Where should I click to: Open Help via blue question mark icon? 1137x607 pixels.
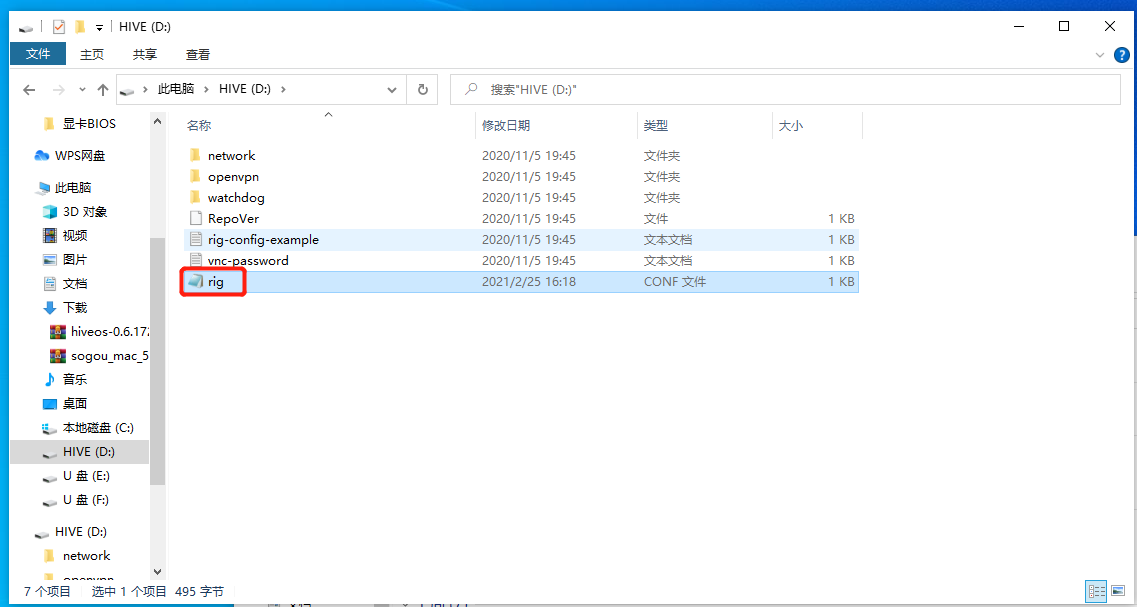[x=1121, y=55]
